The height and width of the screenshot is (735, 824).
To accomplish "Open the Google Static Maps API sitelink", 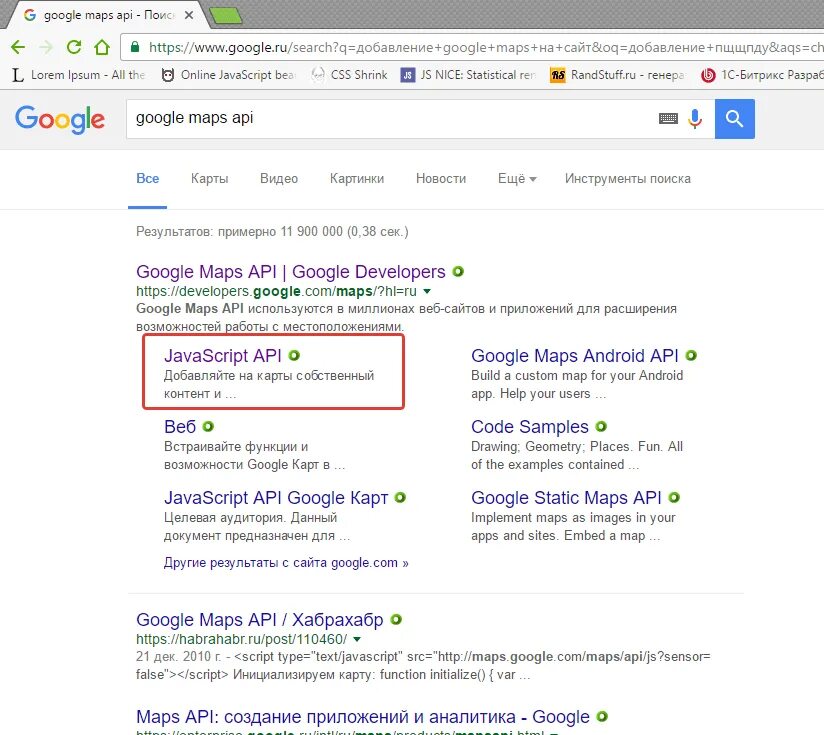I will [x=566, y=498].
